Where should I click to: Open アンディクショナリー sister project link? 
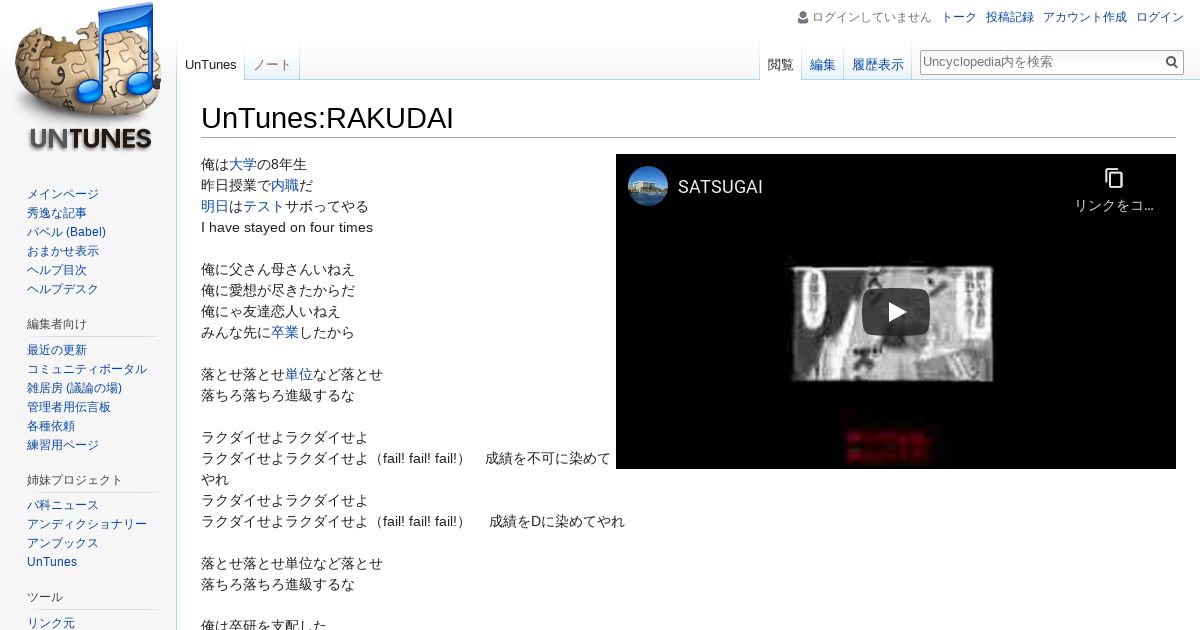click(x=87, y=524)
